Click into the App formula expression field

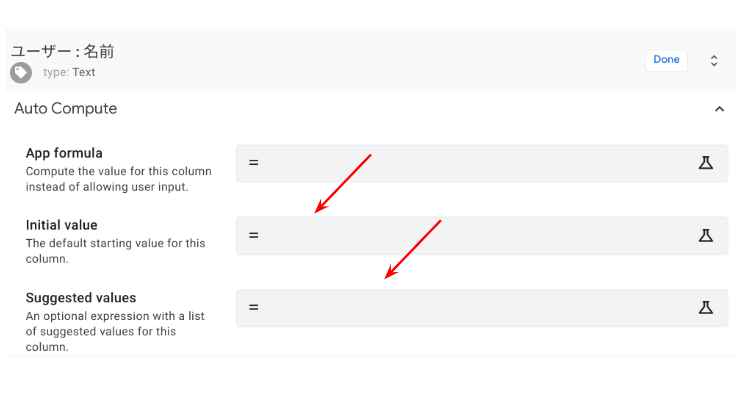tap(482, 163)
